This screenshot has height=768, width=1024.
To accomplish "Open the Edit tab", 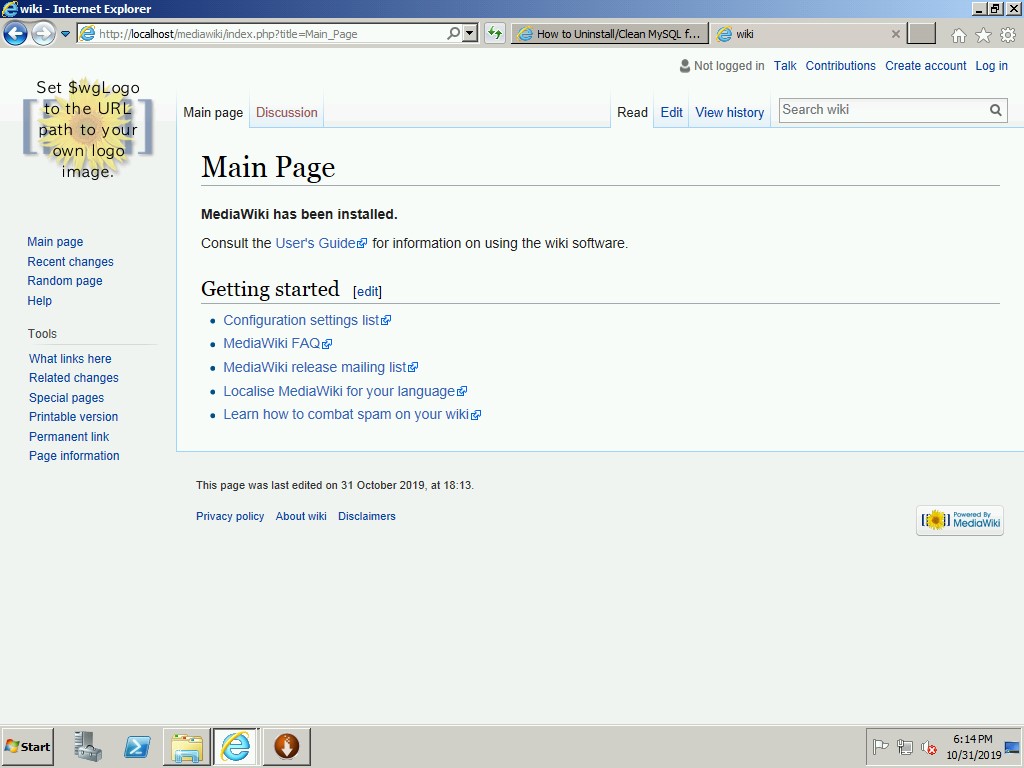I will [671, 112].
